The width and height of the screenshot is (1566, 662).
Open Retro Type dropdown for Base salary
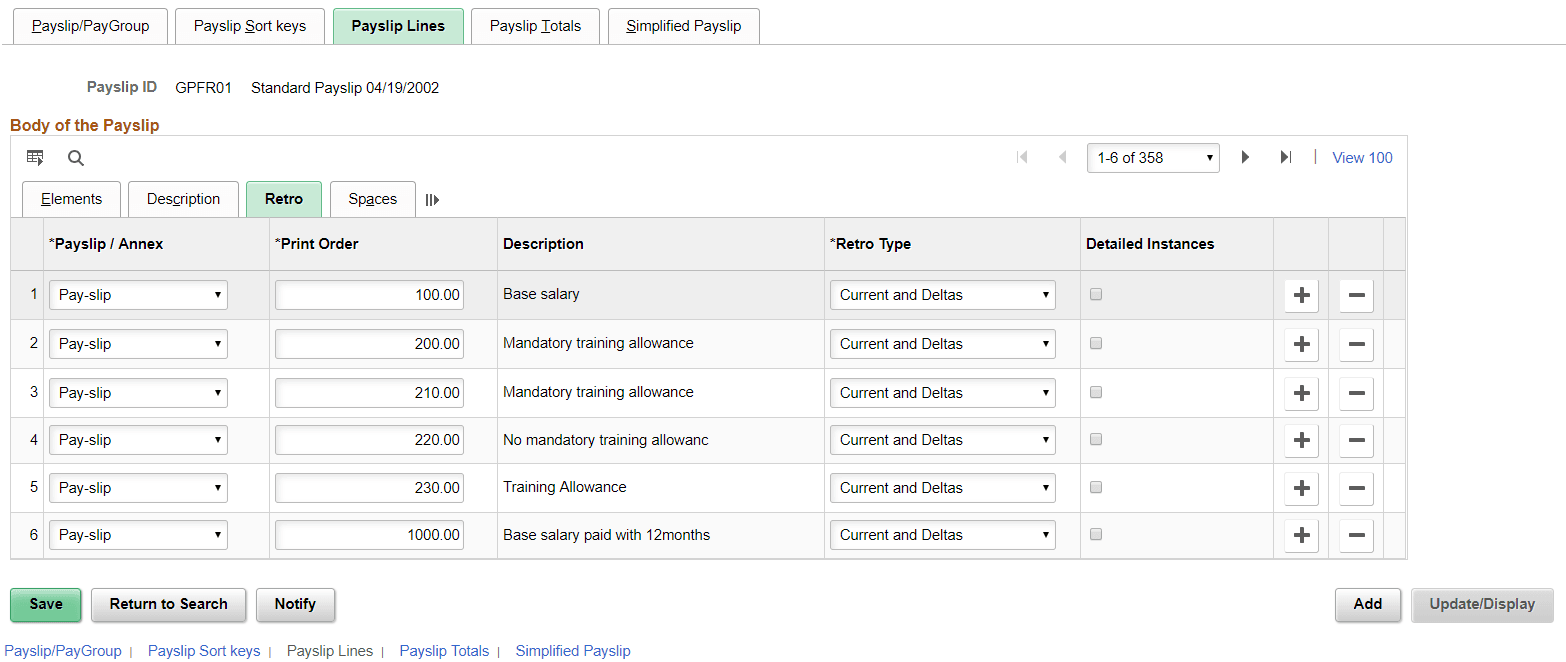point(942,296)
